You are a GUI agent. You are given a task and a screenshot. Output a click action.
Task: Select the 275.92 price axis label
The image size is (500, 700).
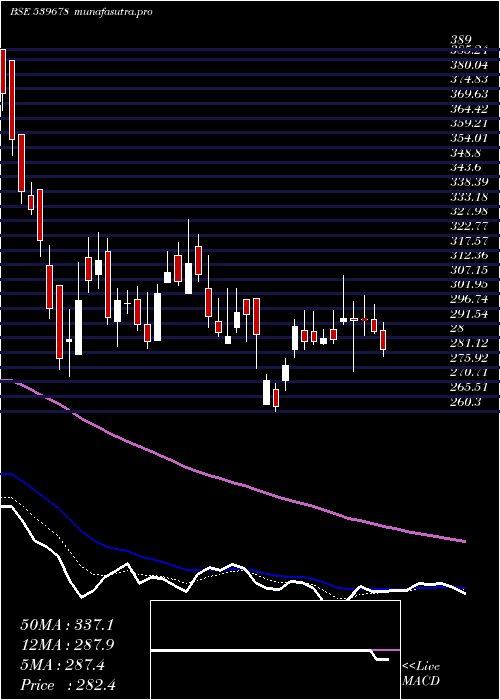tap(469, 358)
